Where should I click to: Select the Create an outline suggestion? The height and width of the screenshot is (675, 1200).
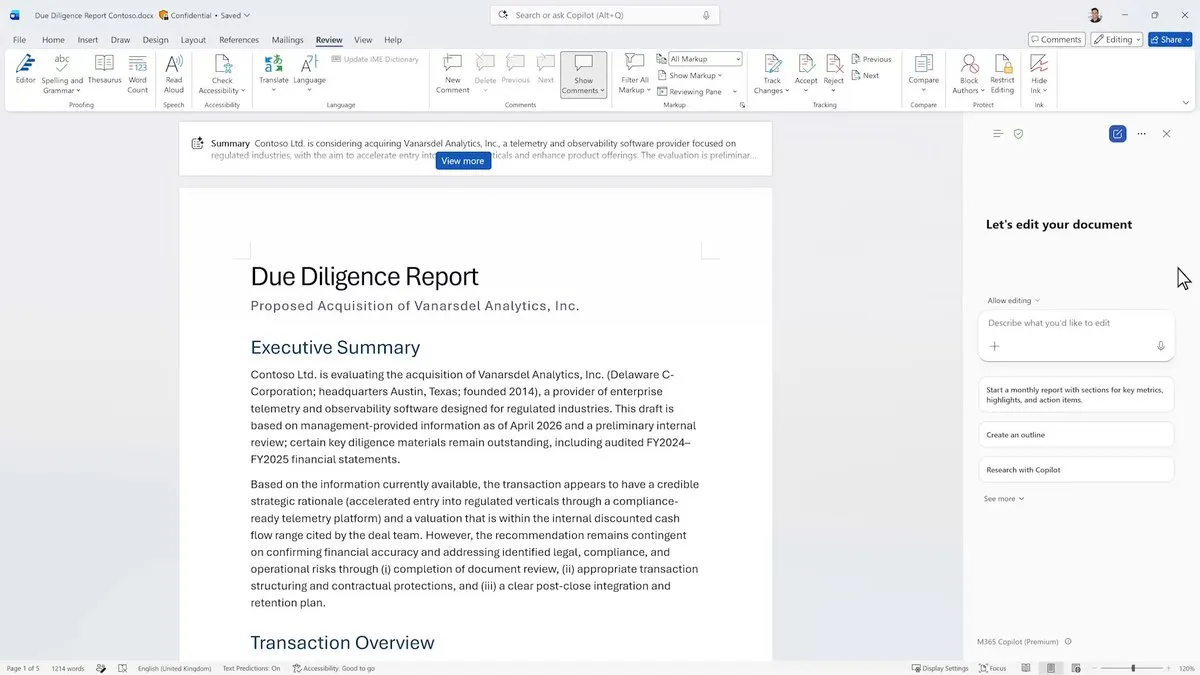pyautogui.click(x=1075, y=434)
